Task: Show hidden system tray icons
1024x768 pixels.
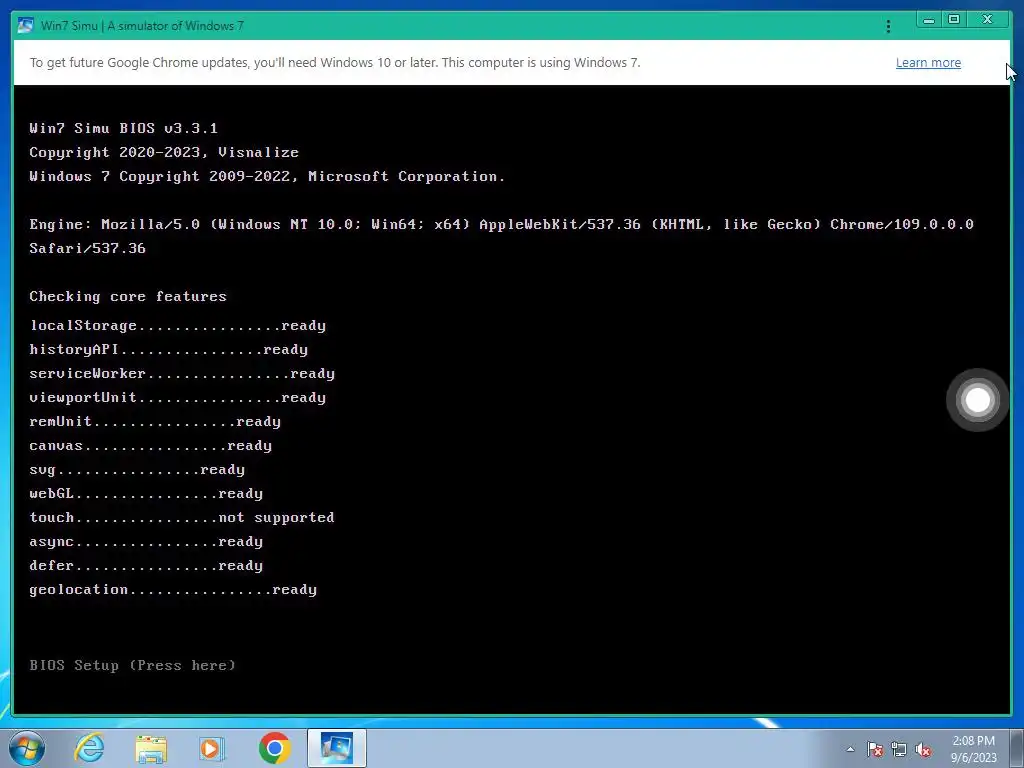Action: pos(850,749)
